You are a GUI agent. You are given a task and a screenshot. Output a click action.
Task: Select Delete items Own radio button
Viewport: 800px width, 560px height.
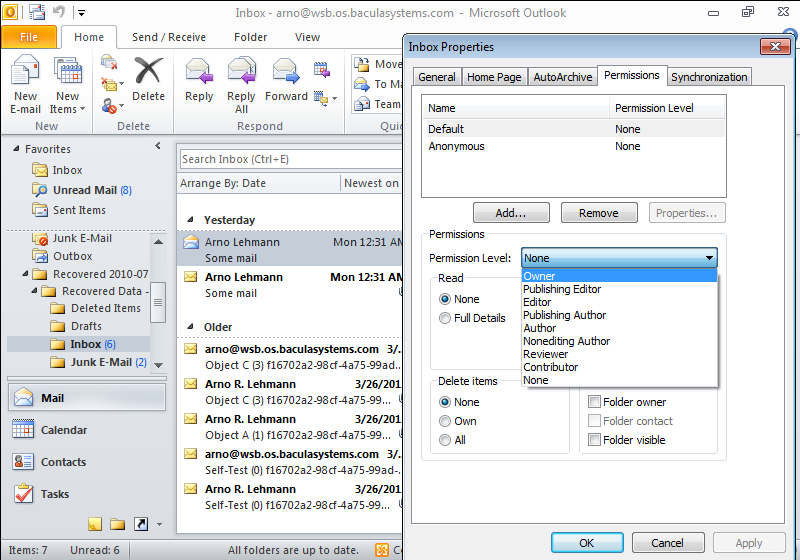pyautogui.click(x=445, y=421)
